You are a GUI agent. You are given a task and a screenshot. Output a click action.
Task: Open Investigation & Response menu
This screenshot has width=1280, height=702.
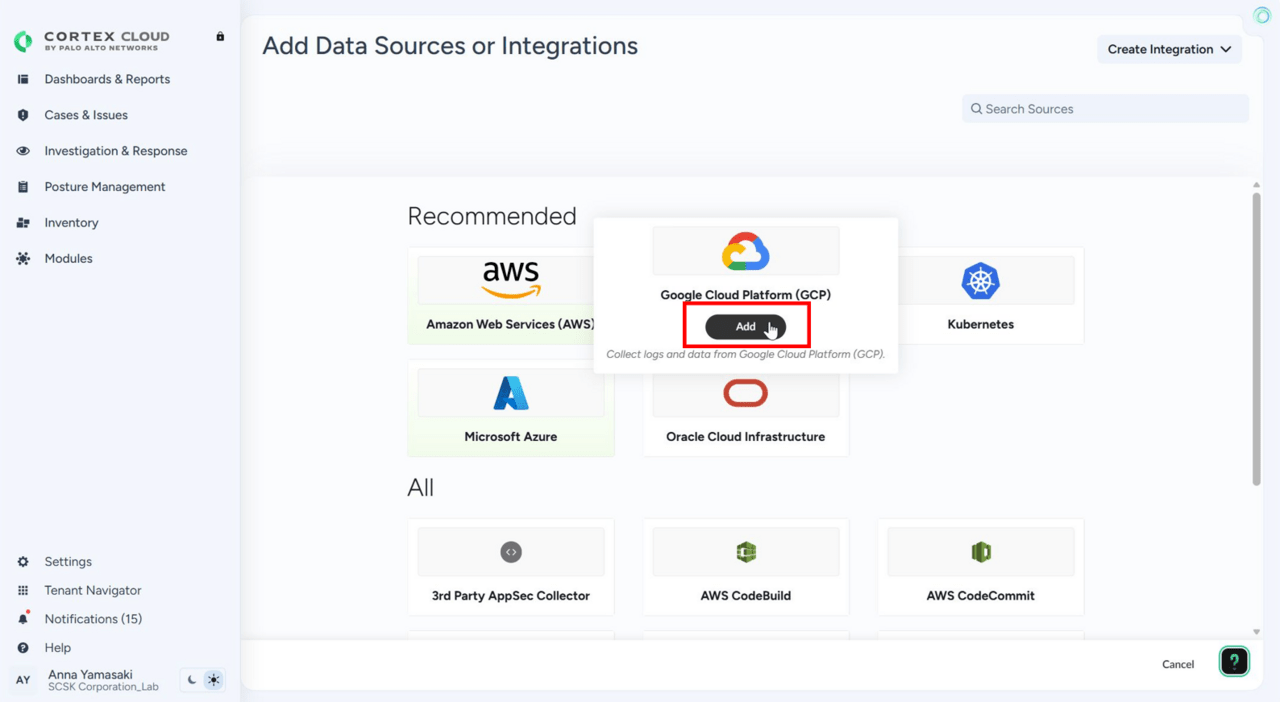(116, 151)
